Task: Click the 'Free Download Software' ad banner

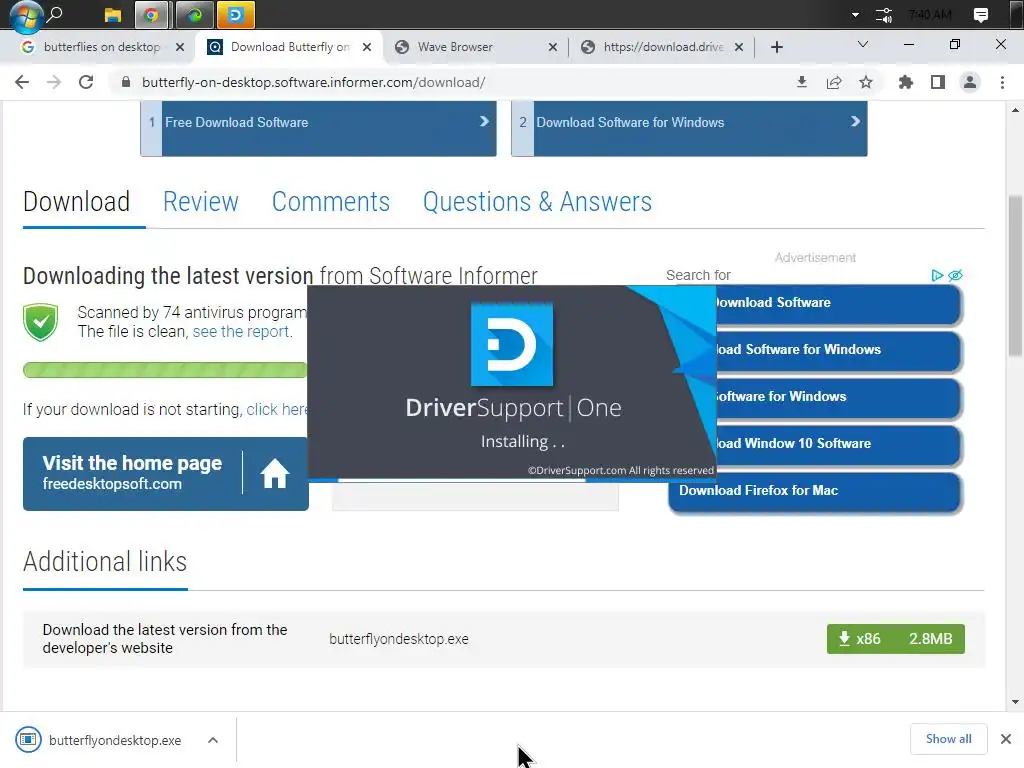Action: tap(319, 128)
